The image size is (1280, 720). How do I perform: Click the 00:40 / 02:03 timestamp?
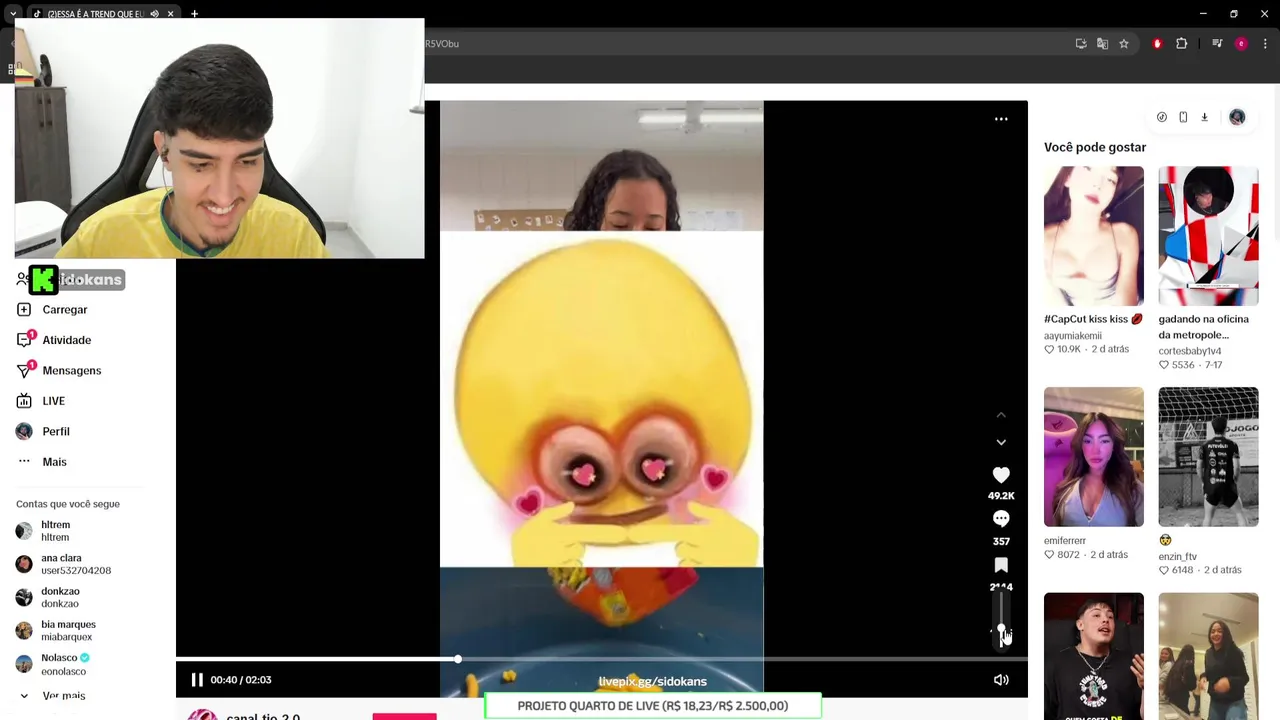point(241,680)
